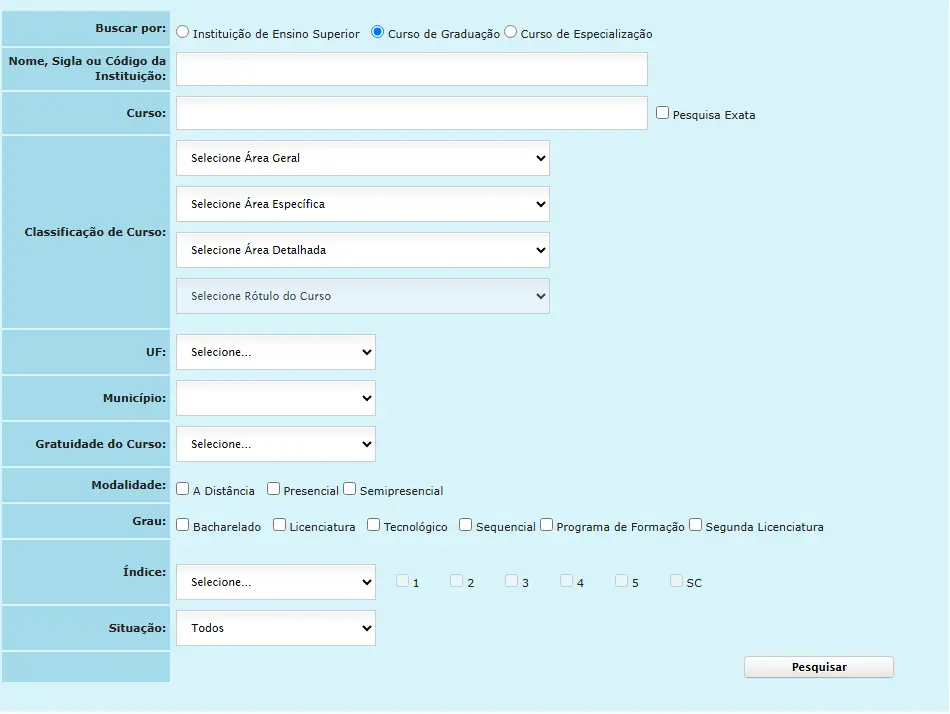This screenshot has height=714, width=950.
Task: Tick the Tecnológico degree checkbox
Action: 373,525
